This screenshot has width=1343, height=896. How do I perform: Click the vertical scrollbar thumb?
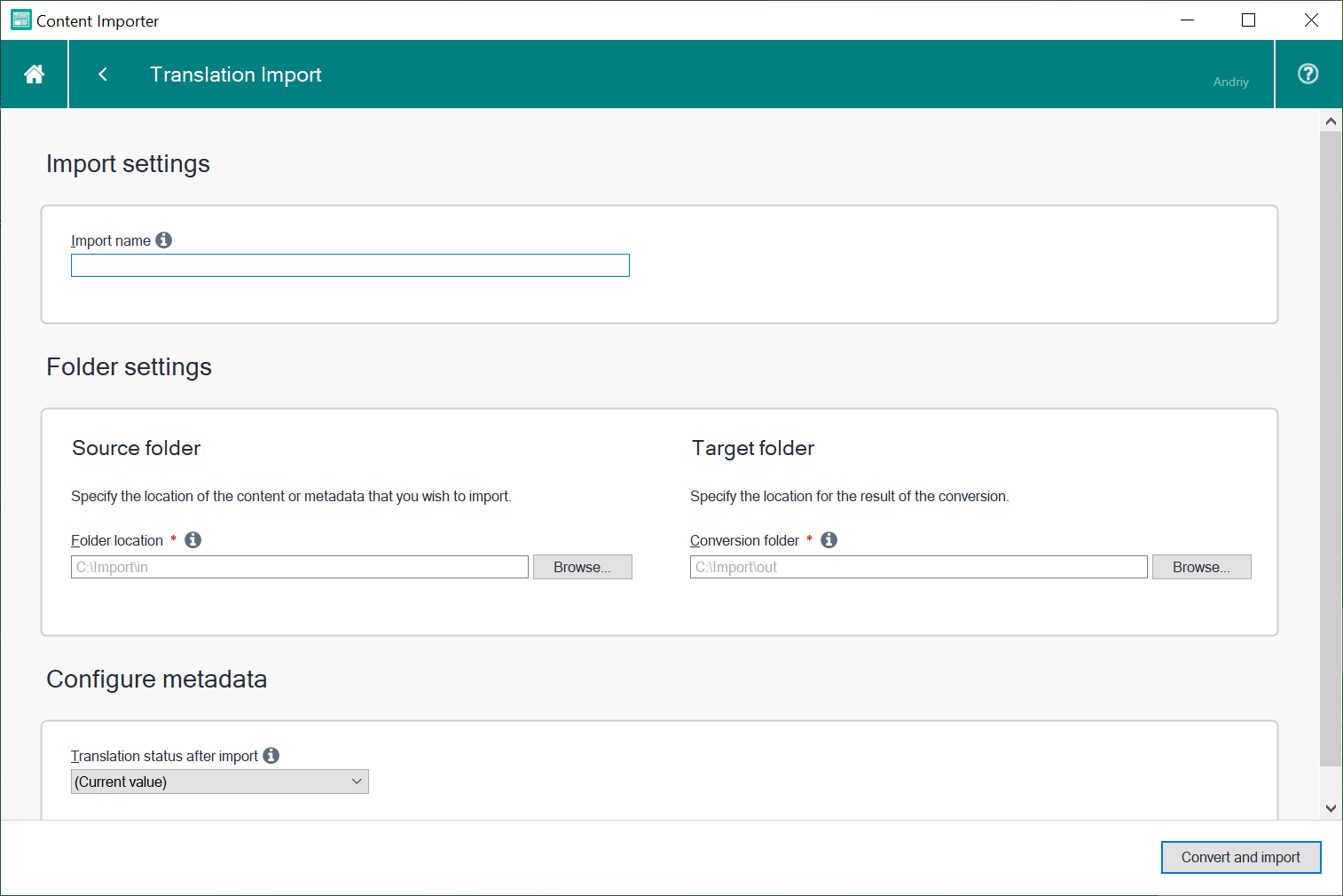pos(1331,448)
